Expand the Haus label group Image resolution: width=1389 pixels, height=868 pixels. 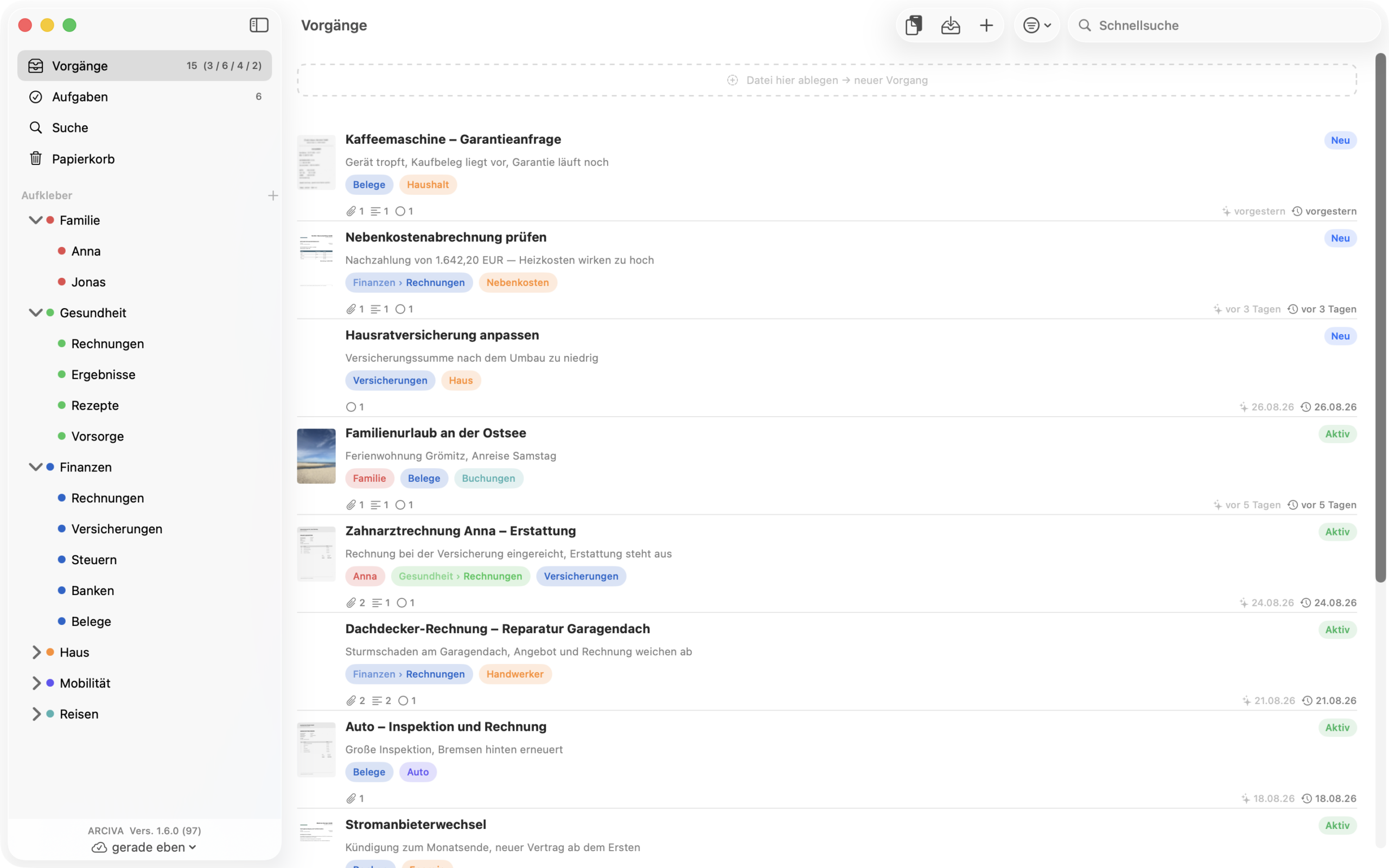pyautogui.click(x=36, y=652)
